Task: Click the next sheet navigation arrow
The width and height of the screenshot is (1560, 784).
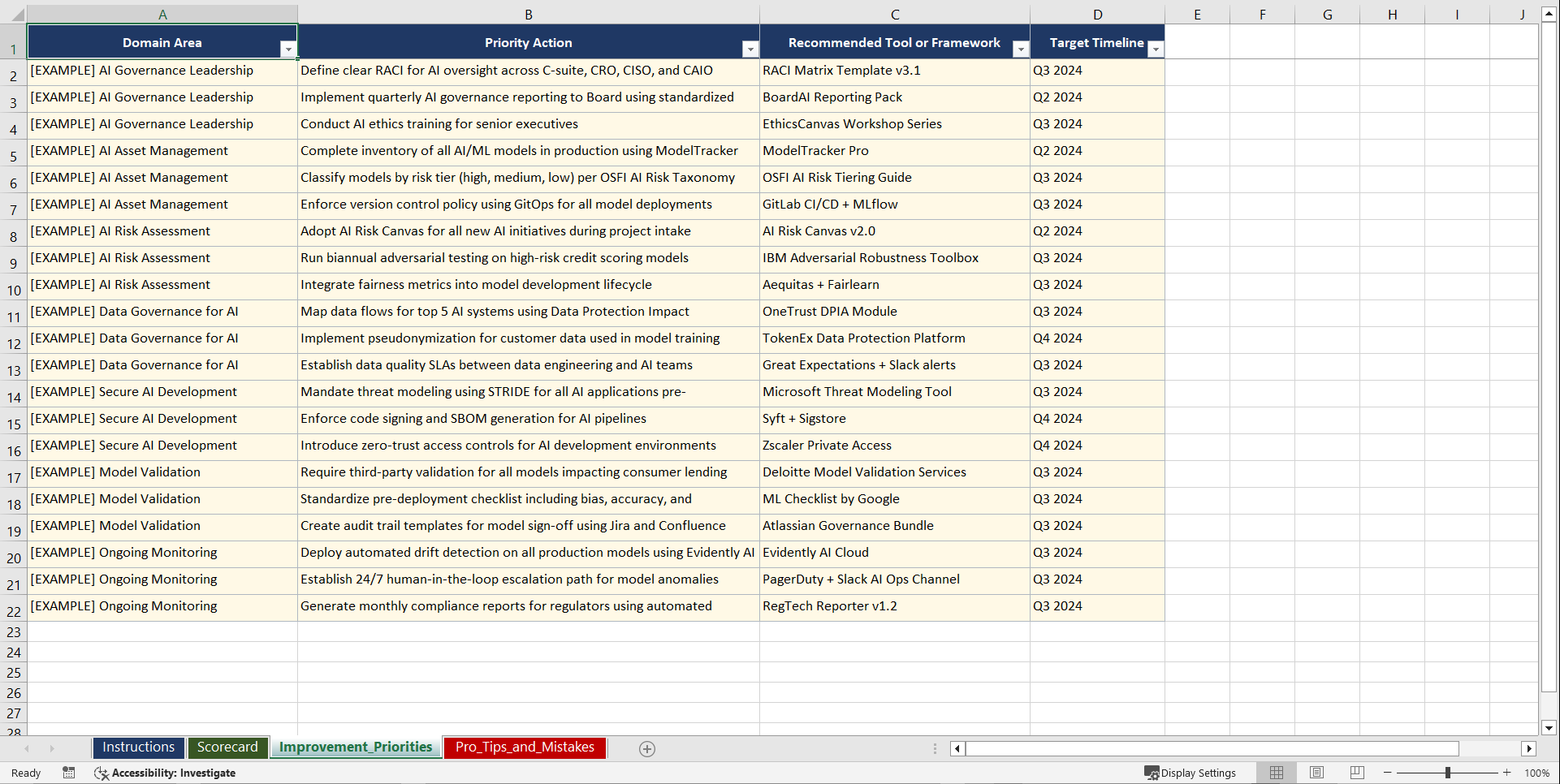Action: tap(52, 748)
